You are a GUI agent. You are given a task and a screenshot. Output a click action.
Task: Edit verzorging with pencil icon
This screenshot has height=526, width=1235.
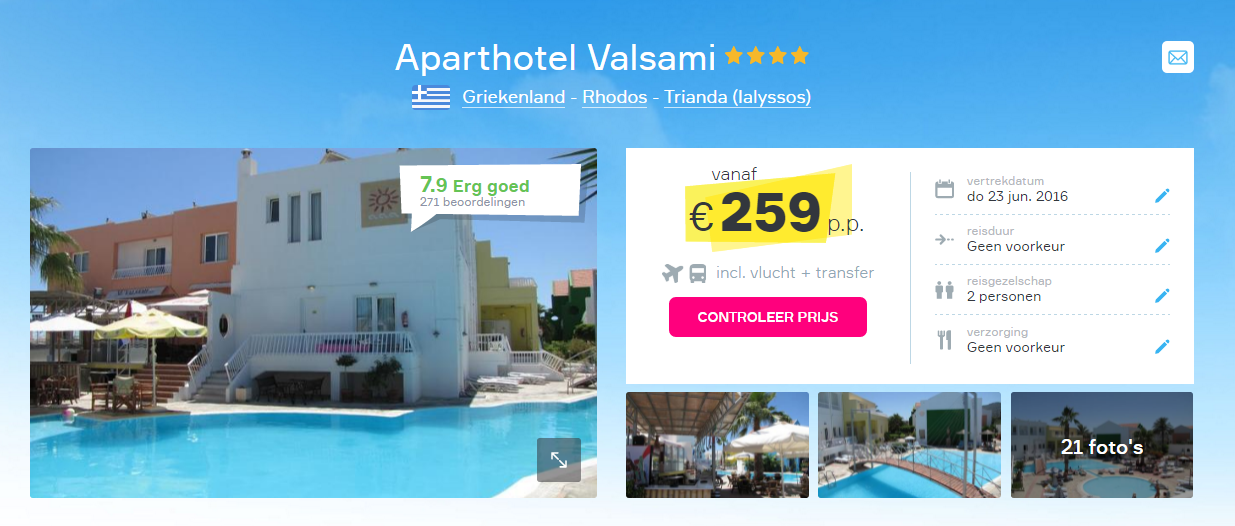1161,346
